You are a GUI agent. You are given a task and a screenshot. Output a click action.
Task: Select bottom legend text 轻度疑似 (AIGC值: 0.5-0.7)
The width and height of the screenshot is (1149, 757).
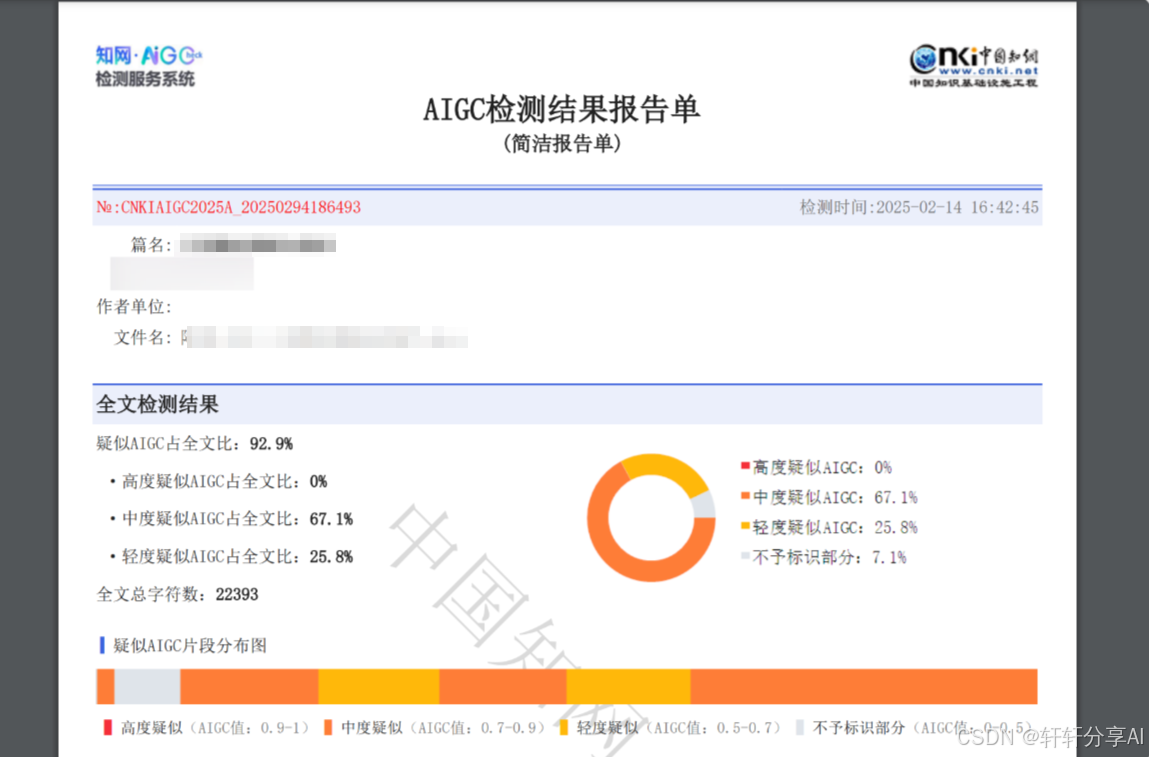(679, 728)
